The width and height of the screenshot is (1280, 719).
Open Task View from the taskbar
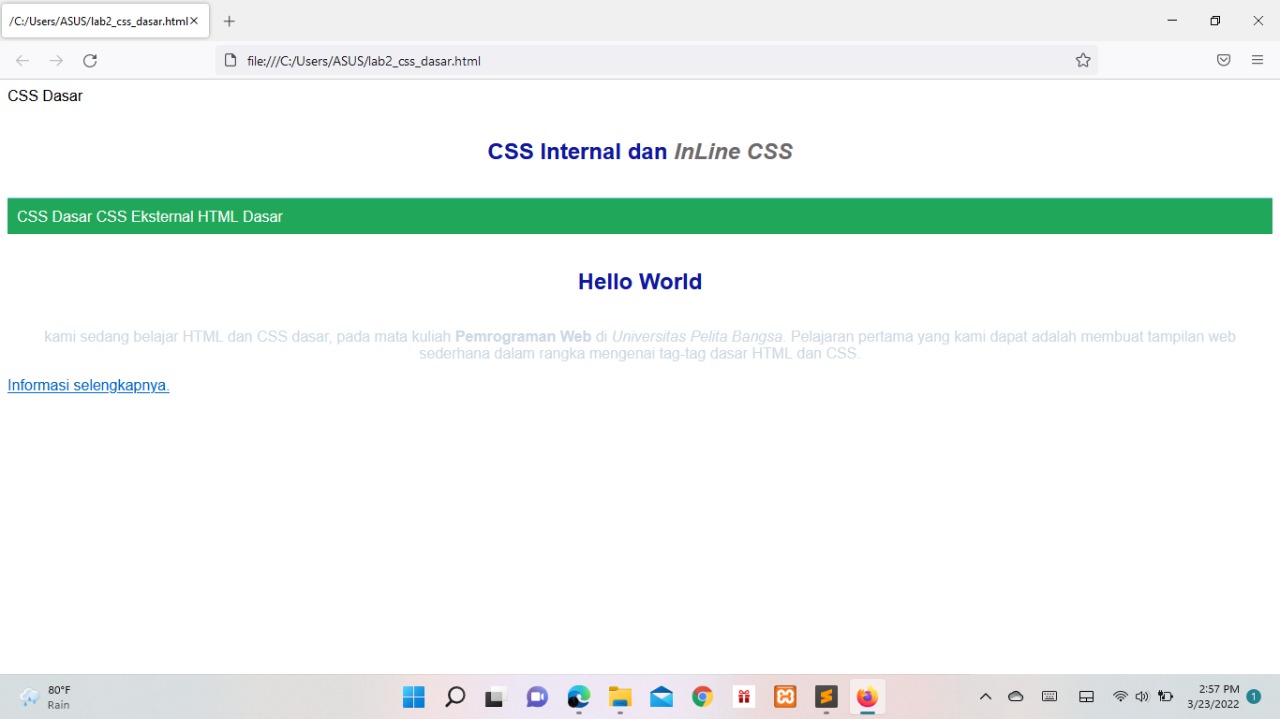[496, 697]
